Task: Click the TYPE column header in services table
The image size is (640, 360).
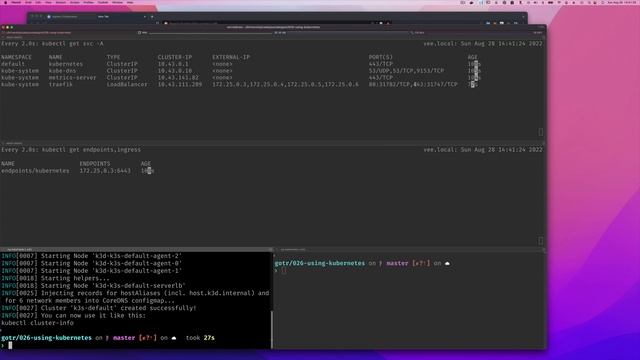Action: pyautogui.click(x=113, y=57)
